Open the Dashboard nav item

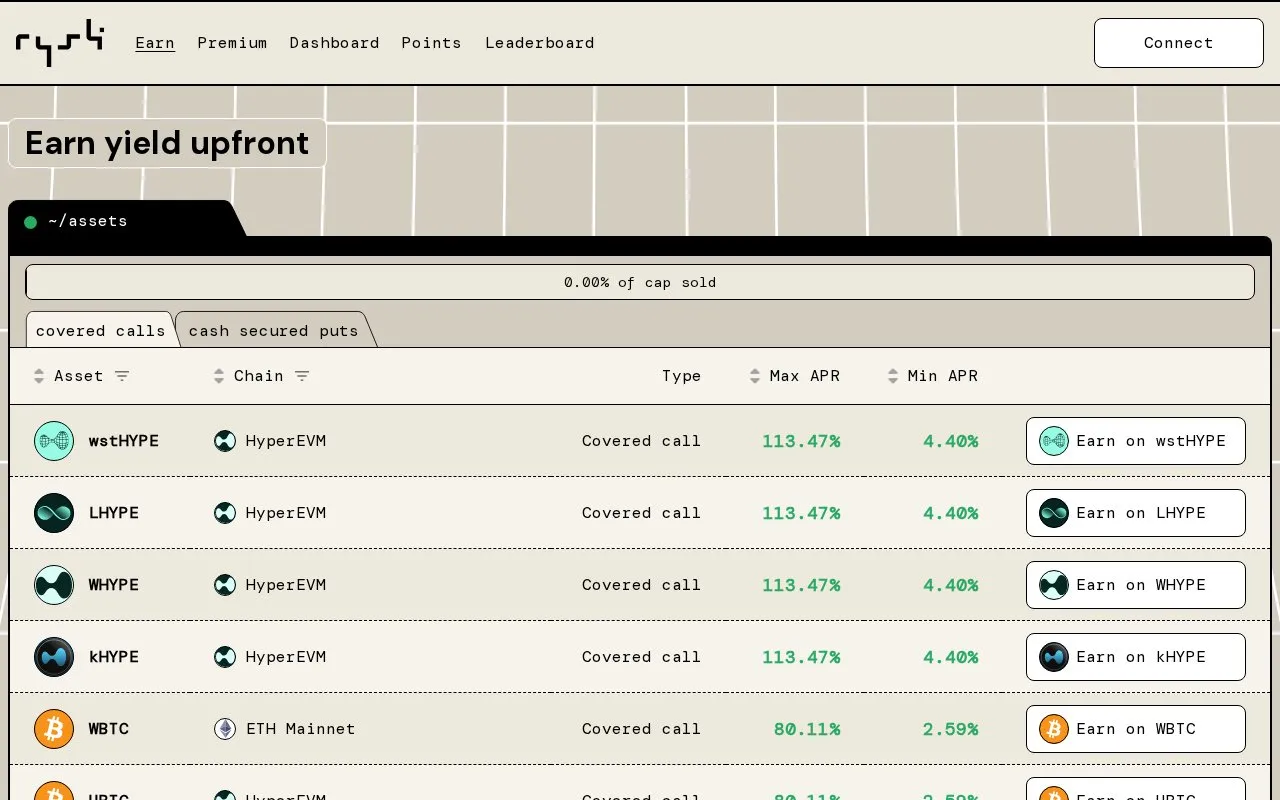(x=334, y=43)
